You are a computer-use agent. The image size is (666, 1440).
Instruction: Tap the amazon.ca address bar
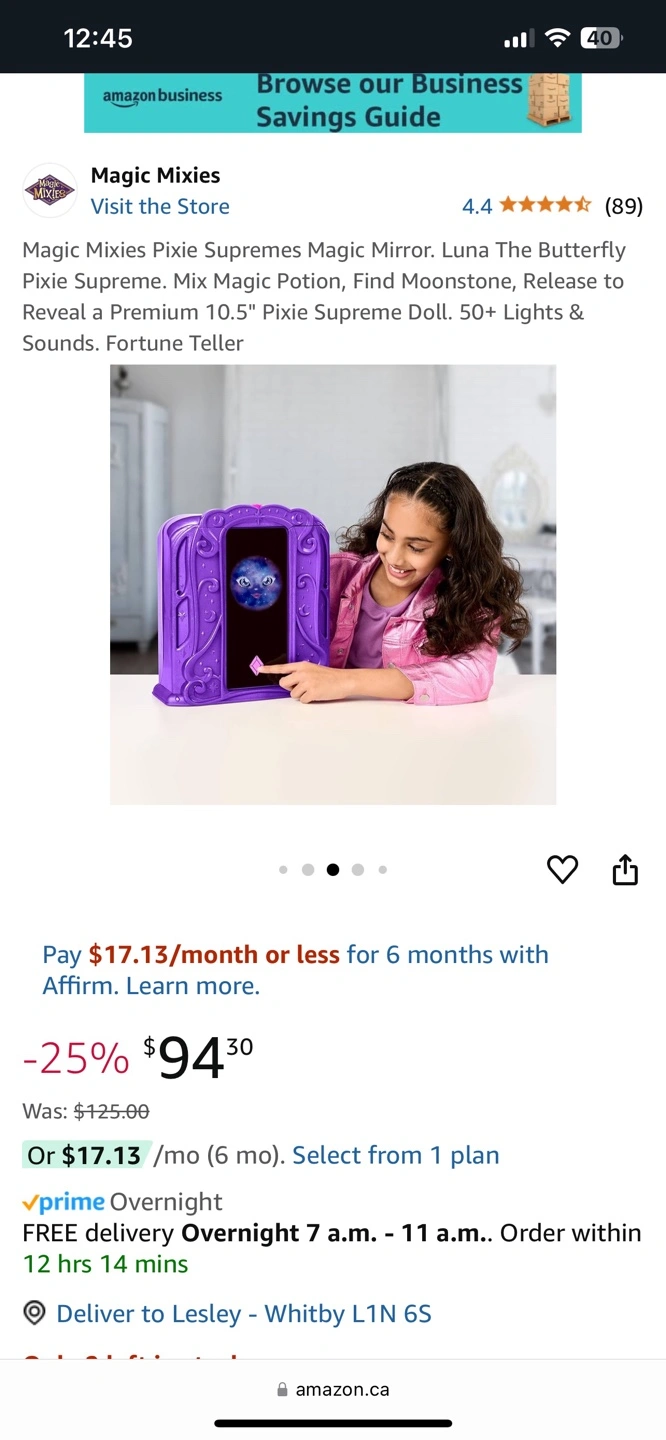333,1389
